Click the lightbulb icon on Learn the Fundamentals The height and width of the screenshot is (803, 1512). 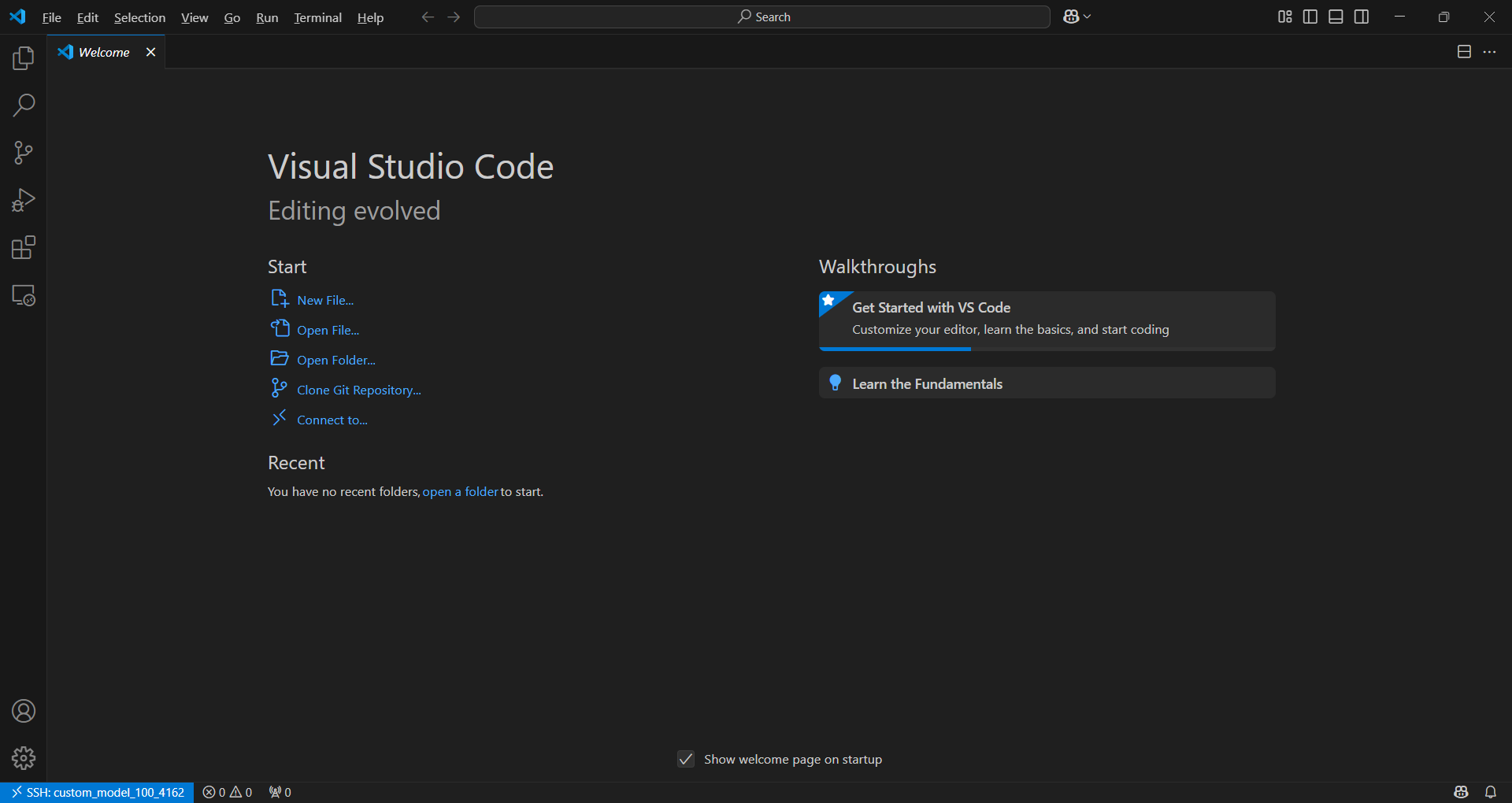[x=836, y=383]
